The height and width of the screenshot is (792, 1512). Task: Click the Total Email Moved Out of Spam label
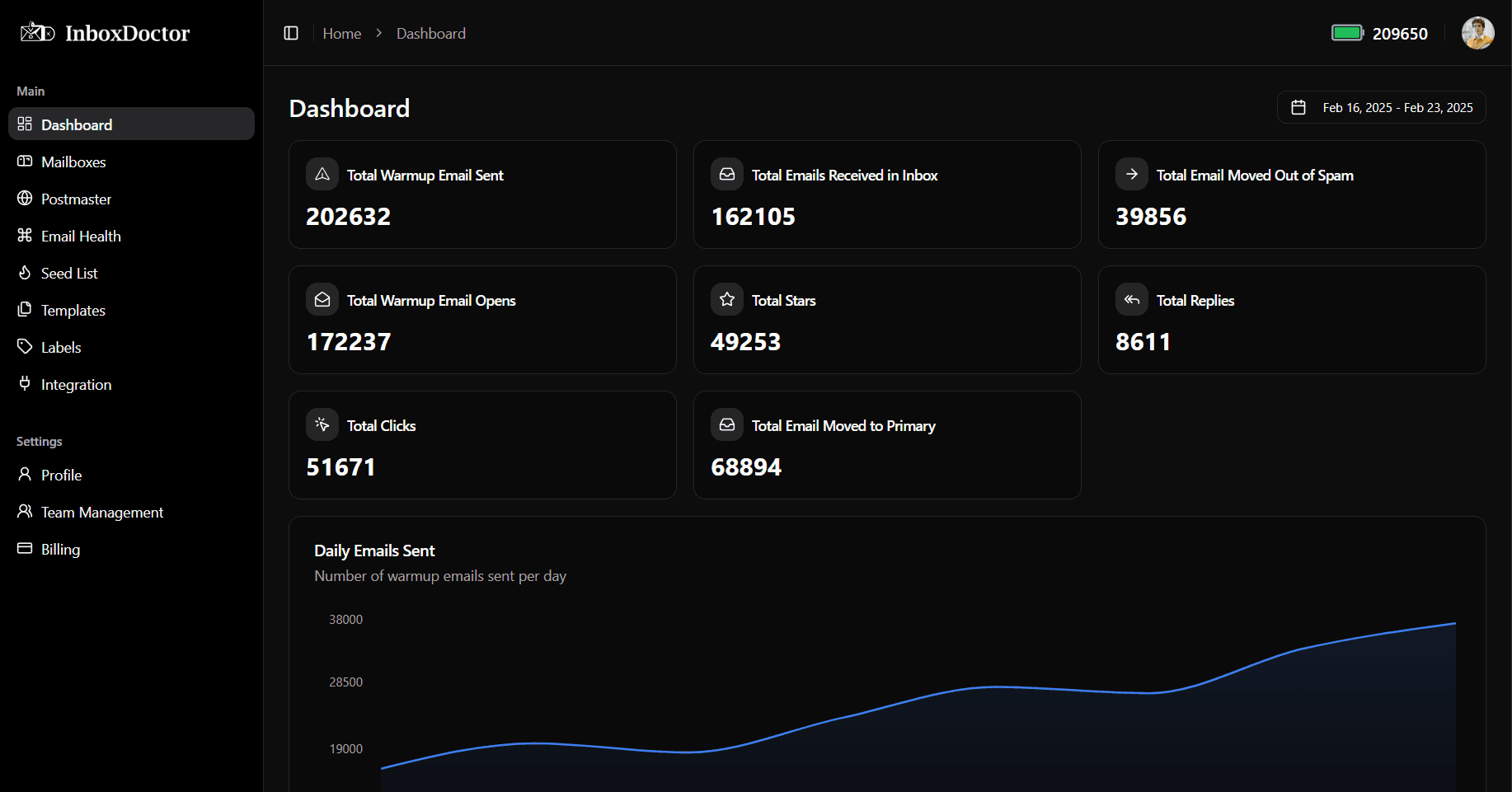(x=1255, y=175)
